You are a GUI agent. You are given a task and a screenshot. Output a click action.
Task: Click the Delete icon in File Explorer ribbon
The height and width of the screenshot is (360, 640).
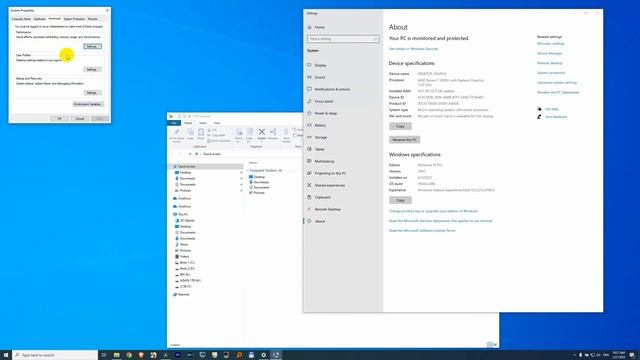click(262, 132)
